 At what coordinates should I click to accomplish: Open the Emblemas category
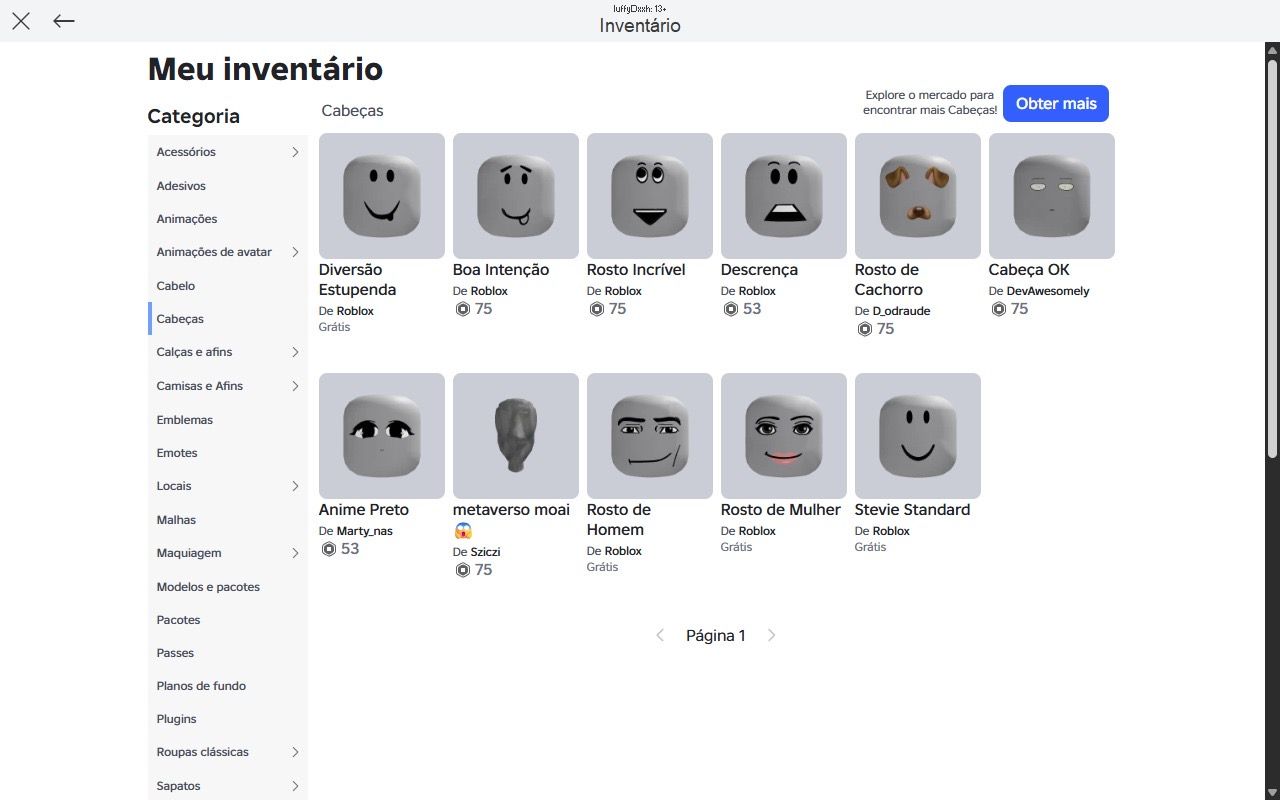pos(228,420)
